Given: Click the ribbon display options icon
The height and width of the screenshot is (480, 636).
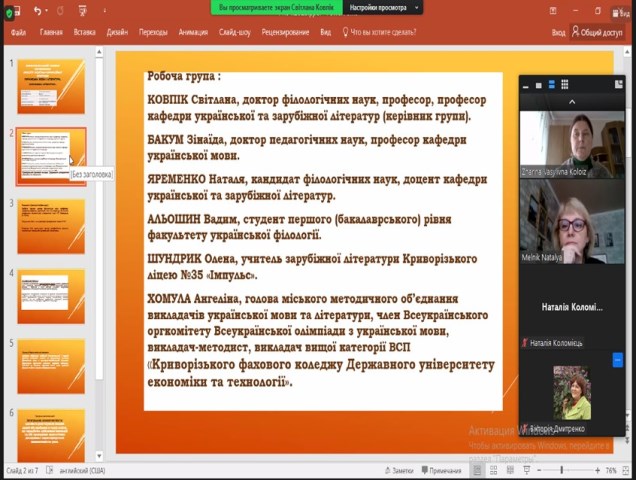Looking at the screenshot, I should 553,11.
